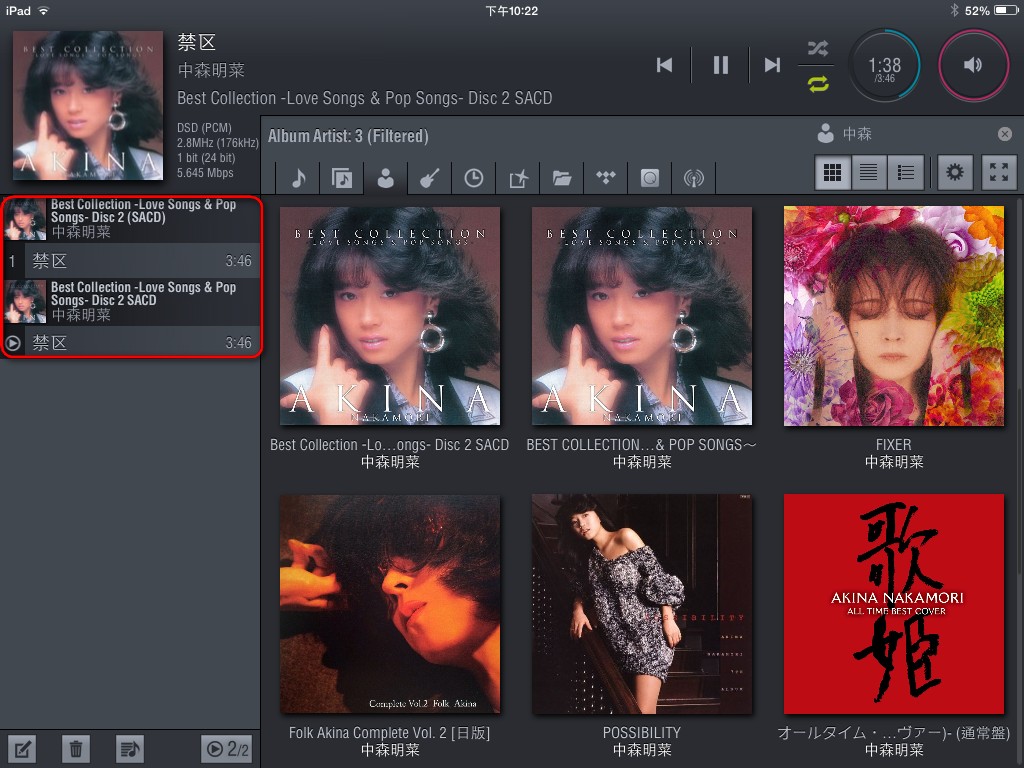1024x768 pixels.
Task: Browse by genre using the guitar icon
Action: 429,178
